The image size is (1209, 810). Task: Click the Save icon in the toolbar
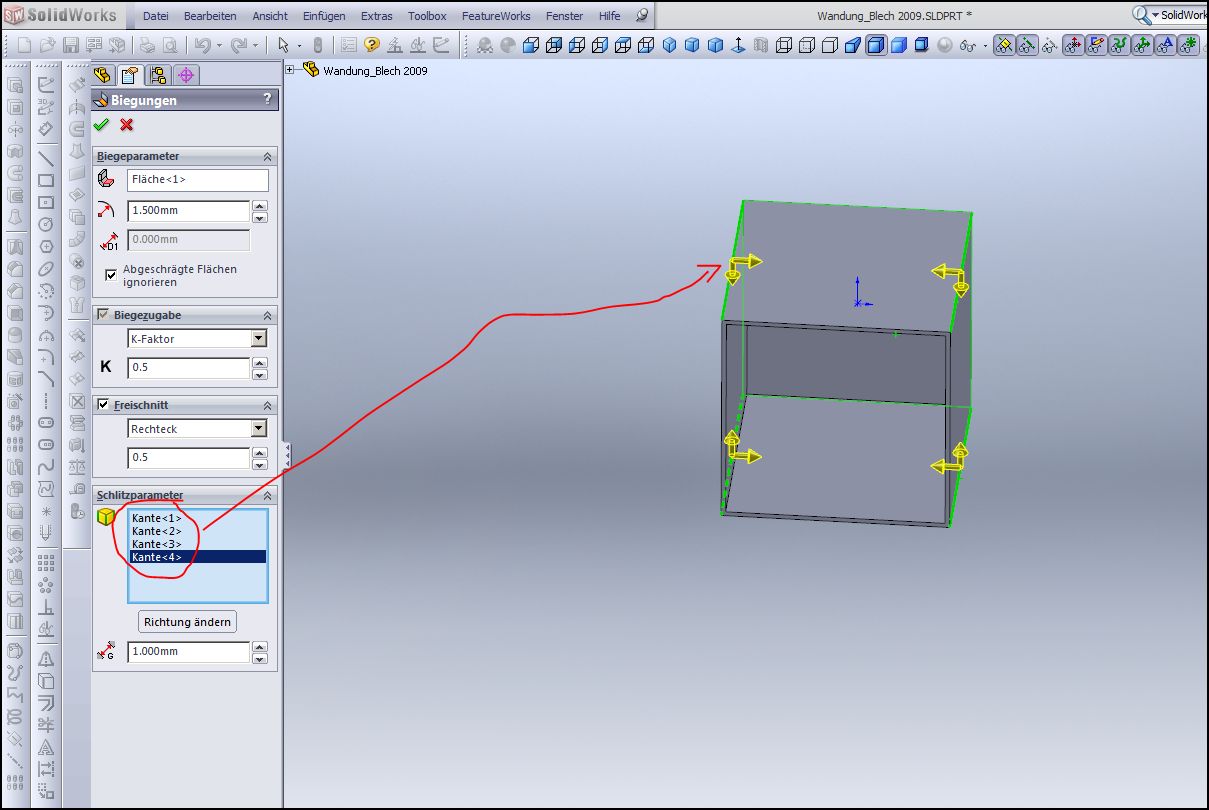point(71,45)
